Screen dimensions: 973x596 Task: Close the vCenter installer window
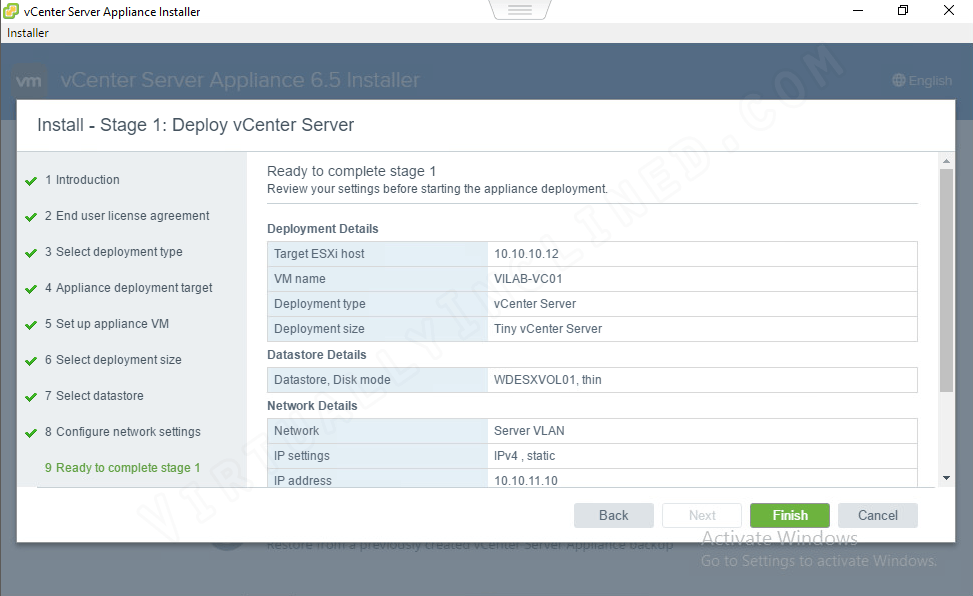[949, 11]
